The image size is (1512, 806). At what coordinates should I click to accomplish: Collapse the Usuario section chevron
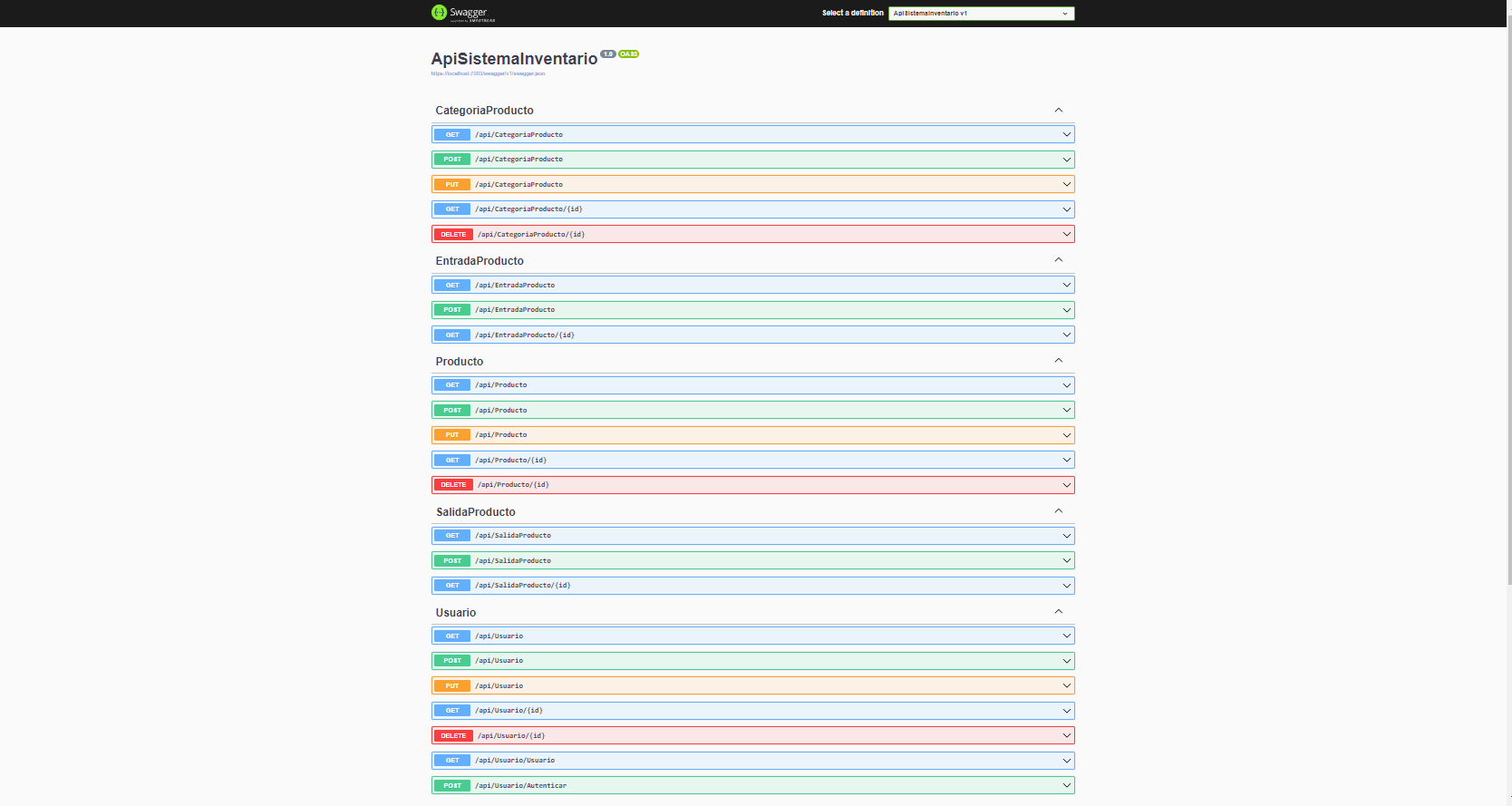[x=1058, y=612]
